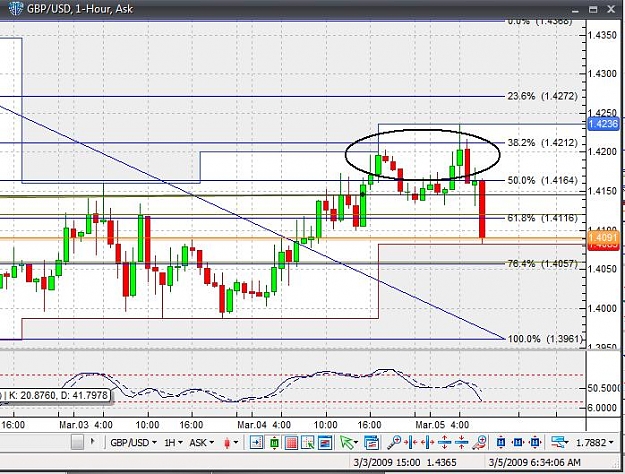This screenshot has width=625, height=474.
Task: Click the GBP/USD, 1-Hour, Ask title
Action: pos(80,9)
